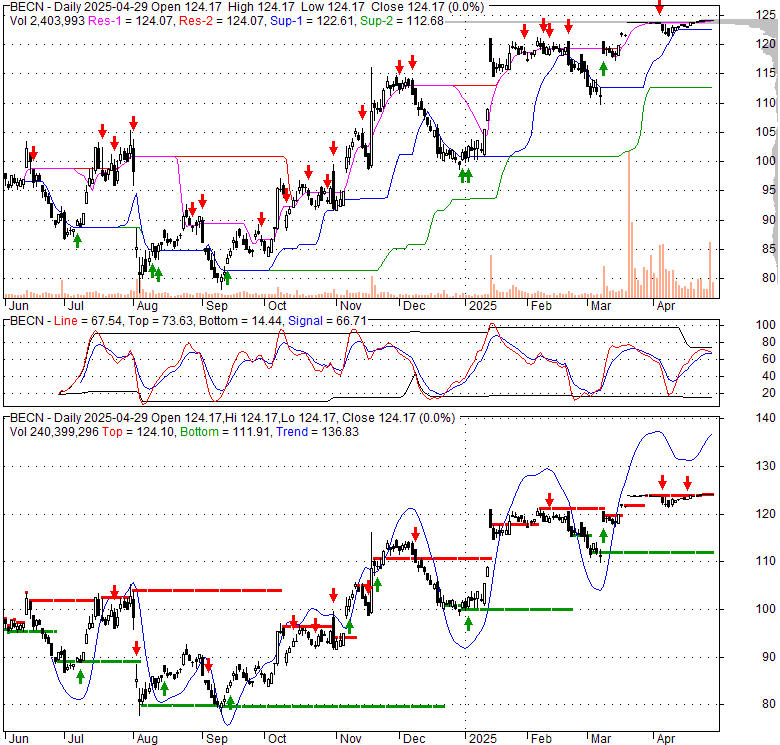Click the 115 price label on top chart axis
Image resolution: width=780 pixels, height=745 pixels.
click(766, 73)
